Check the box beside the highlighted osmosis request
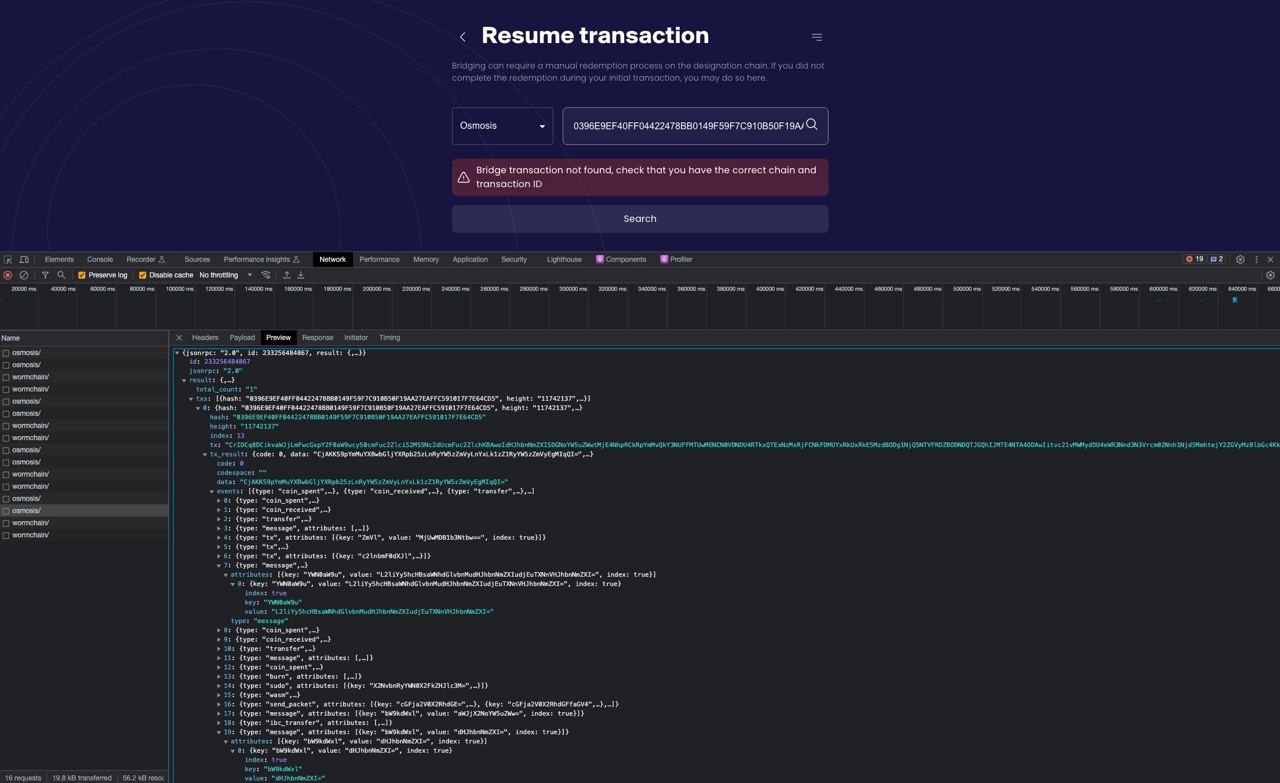1280x783 pixels. point(6,510)
